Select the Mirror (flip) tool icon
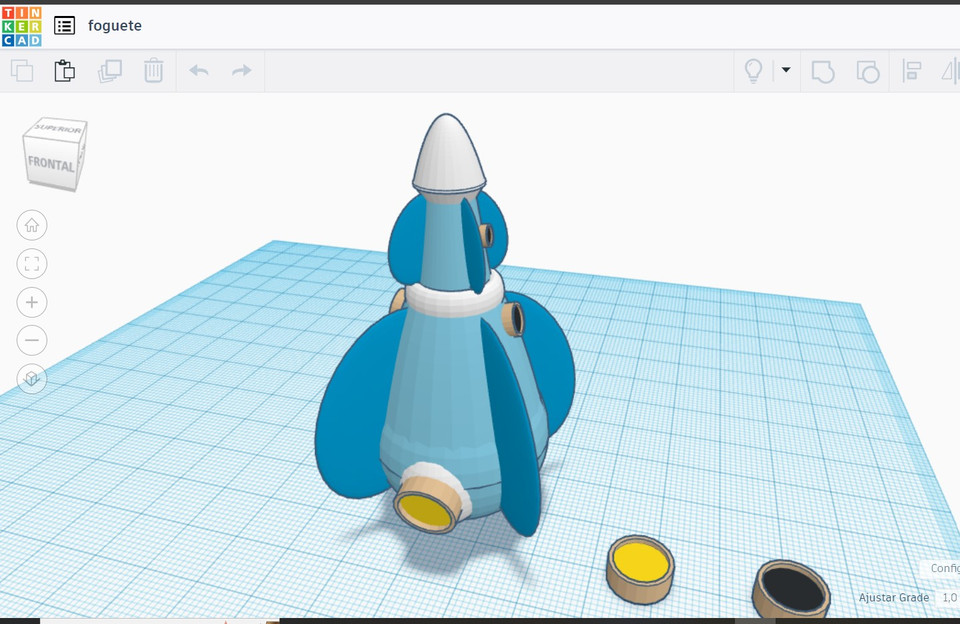The height and width of the screenshot is (624, 960). (x=952, y=71)
